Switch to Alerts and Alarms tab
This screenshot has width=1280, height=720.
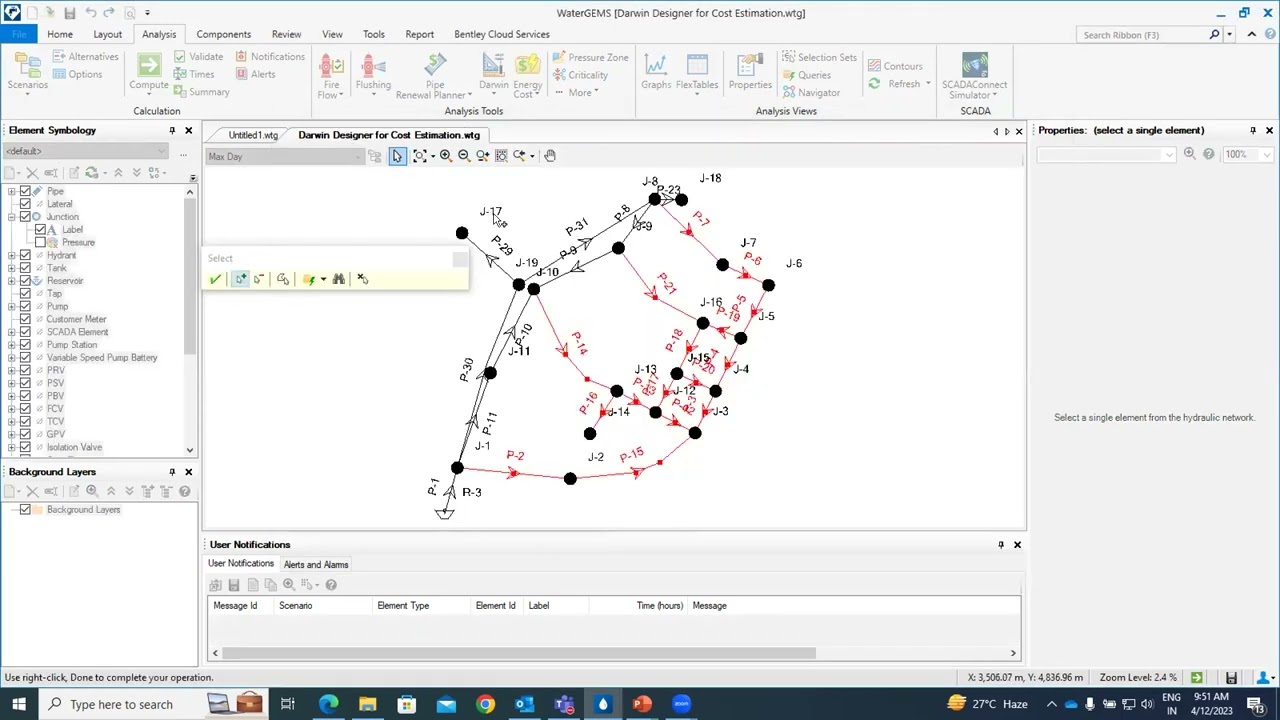point(316,565)
